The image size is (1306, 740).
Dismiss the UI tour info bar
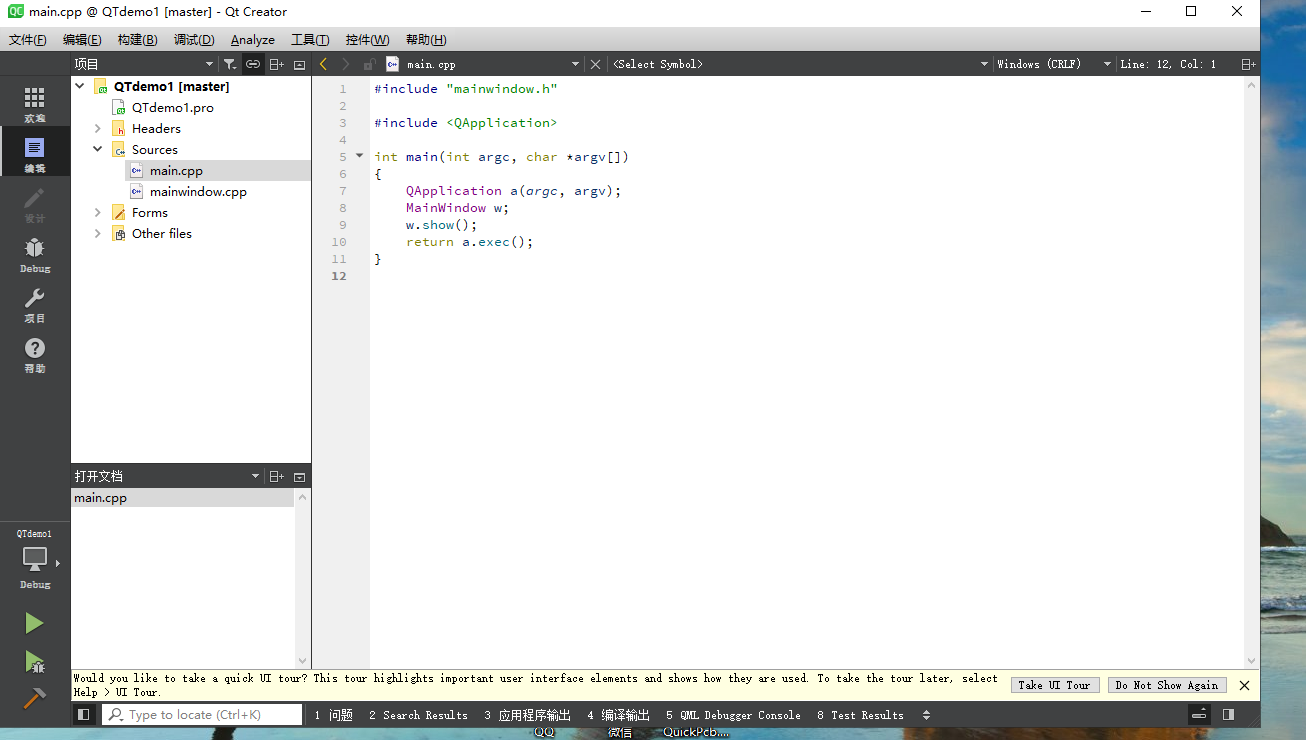point(1244,685)
